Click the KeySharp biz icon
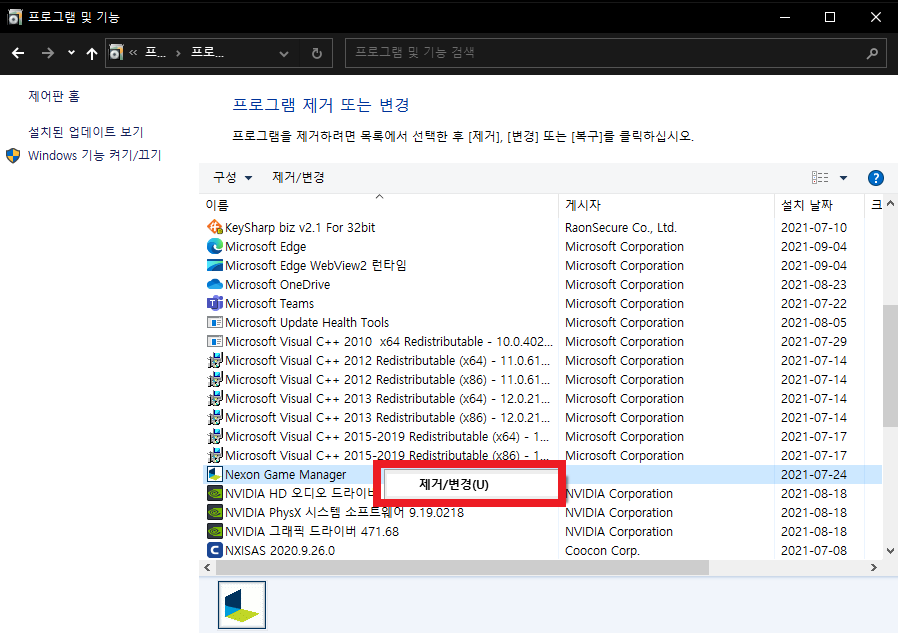 coord(215,227)
